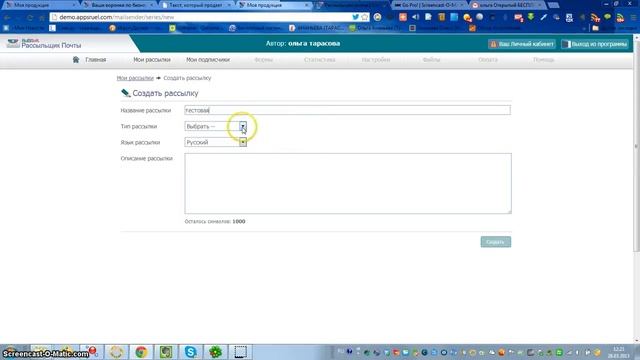Click into the Название рассылки field

click(x=347, y=110)
